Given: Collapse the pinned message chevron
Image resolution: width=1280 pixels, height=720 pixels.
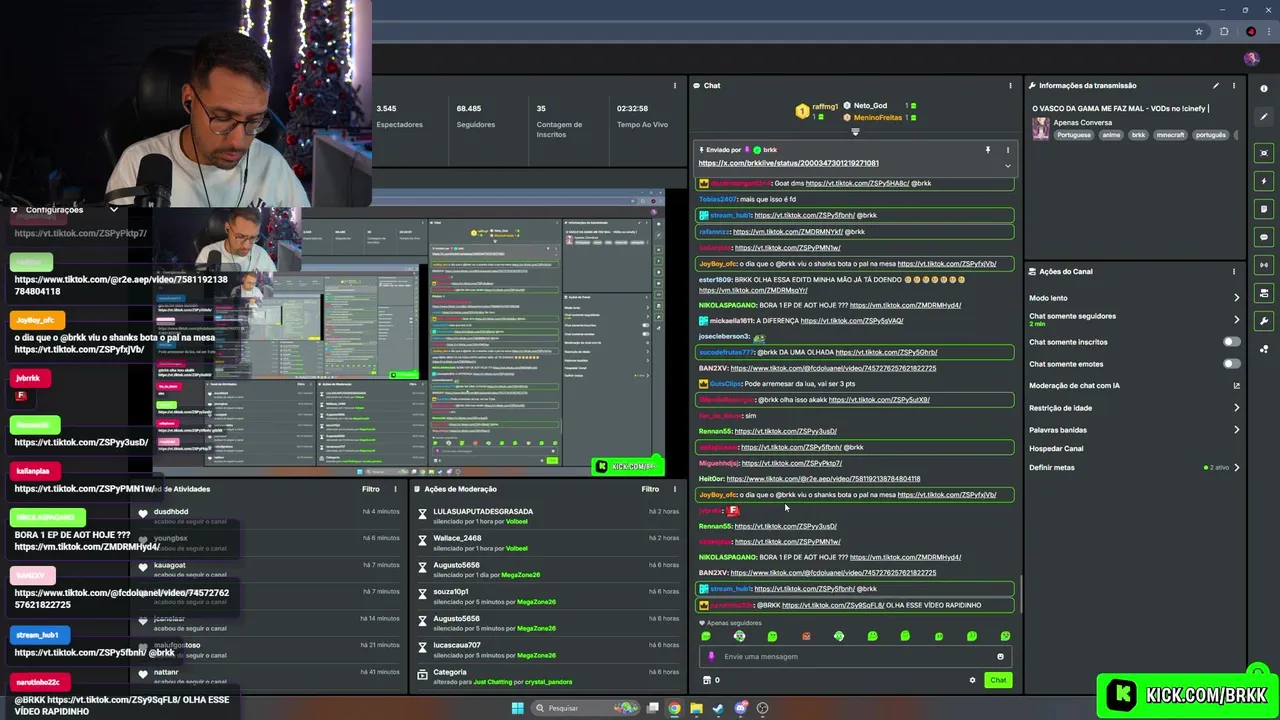Looking at the screenshot, I should (x=1007, y=165).
